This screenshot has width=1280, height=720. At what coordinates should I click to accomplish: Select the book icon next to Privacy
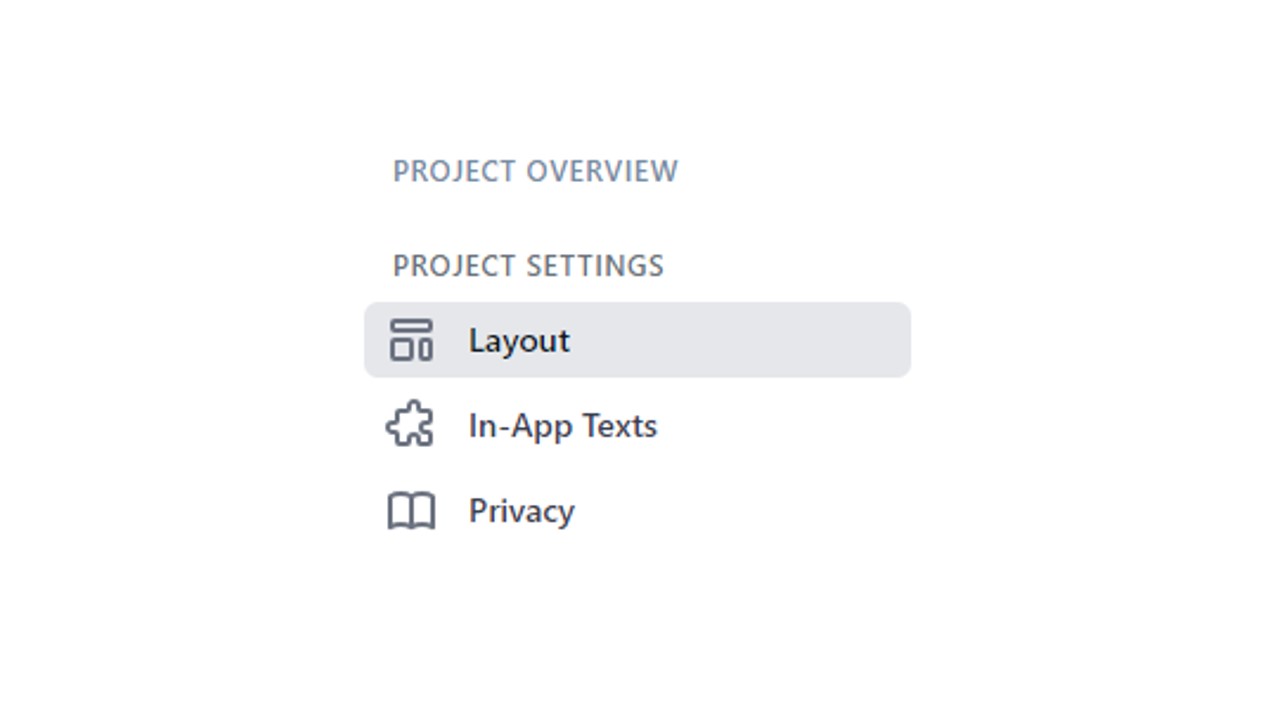(x=411, y=511)
